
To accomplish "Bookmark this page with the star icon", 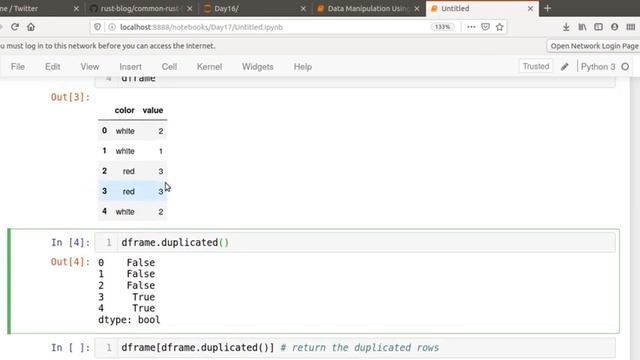I will pos(500,27).
